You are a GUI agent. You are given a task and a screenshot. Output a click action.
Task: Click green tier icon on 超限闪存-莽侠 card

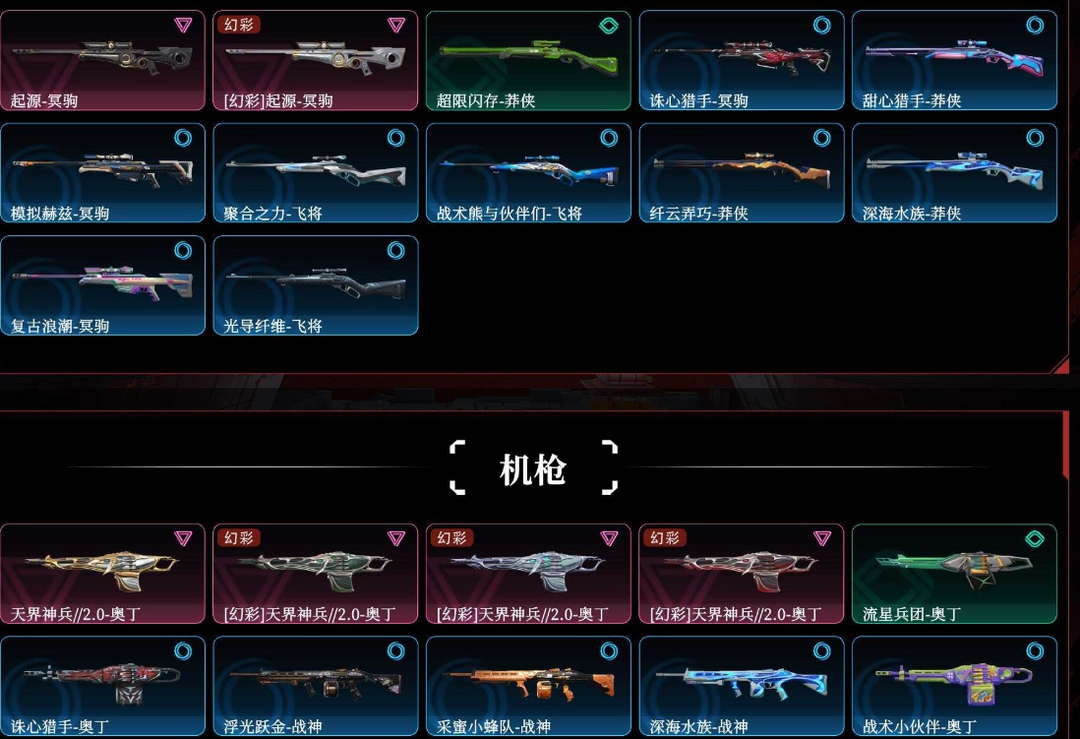[x=609, y=26]
